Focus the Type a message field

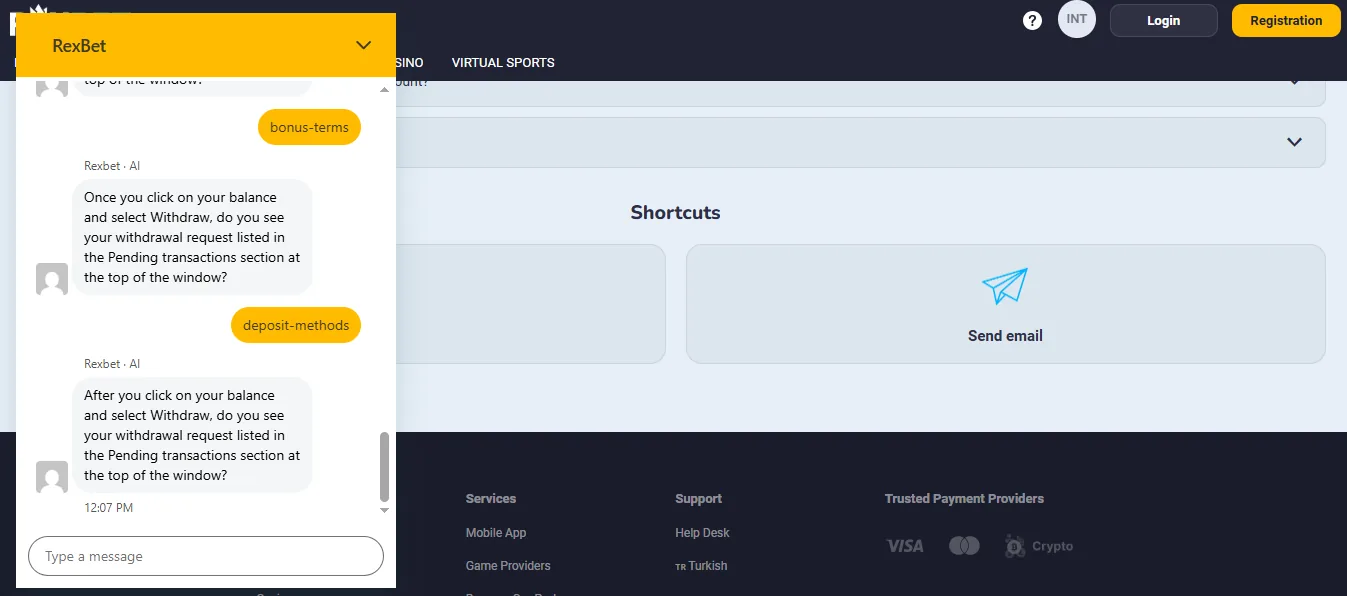point(206,556)
